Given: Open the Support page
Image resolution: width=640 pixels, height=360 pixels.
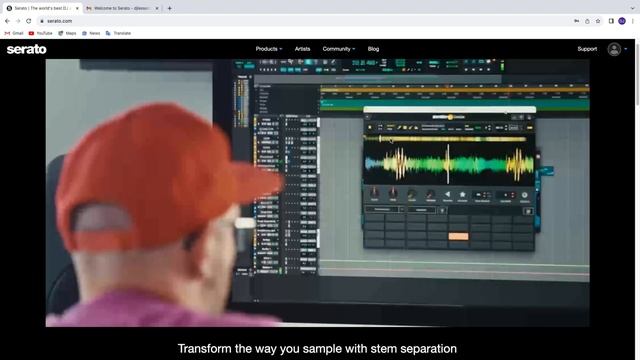Looking at the screenshot, I should tap(587, 49).
